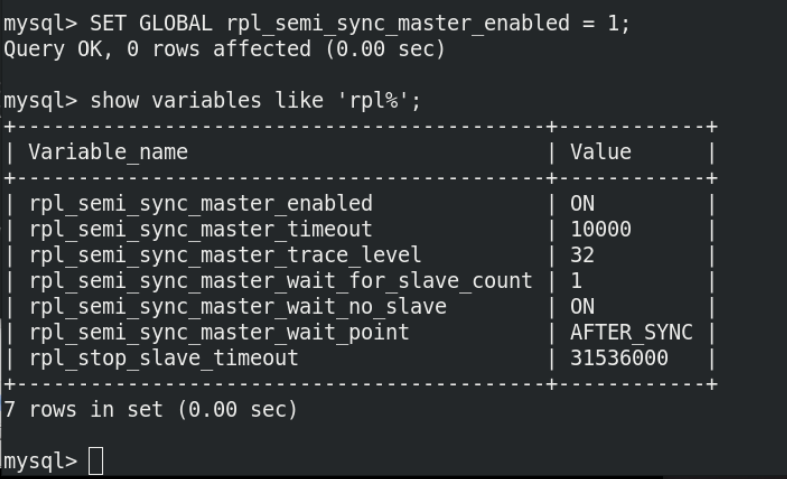The image size is (787, 479).
Task: Select rpl_semi_sync_master_timeout variable name
Action: tap(201, 229)
